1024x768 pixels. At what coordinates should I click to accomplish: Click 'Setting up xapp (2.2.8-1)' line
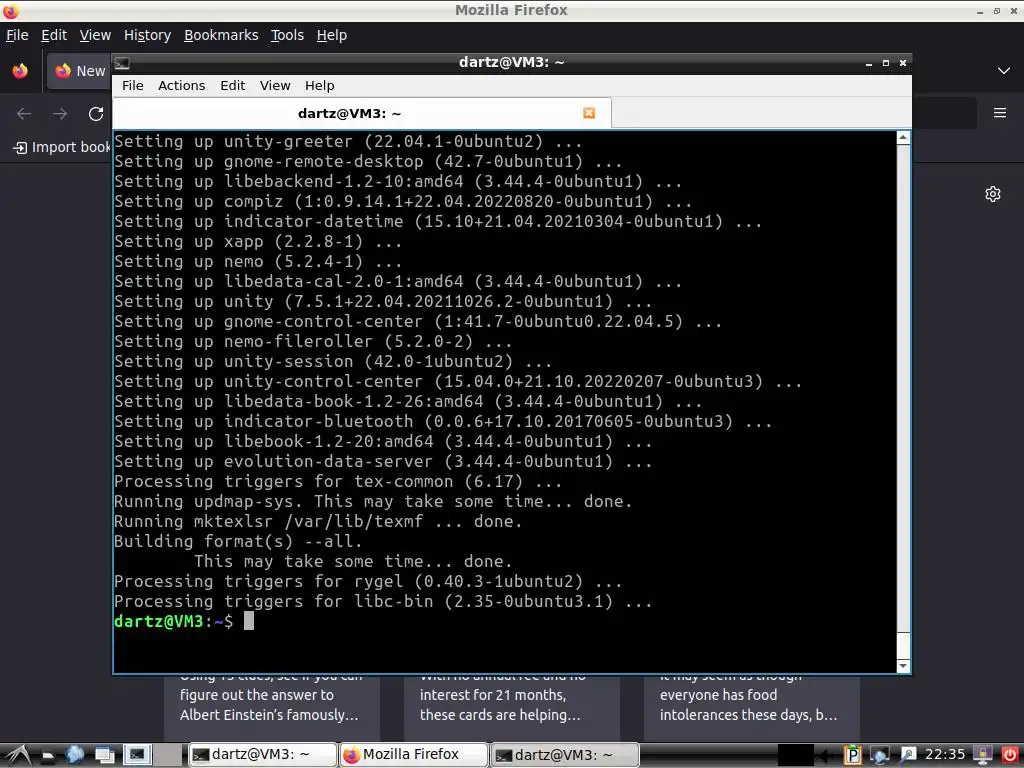click(258, 241)
